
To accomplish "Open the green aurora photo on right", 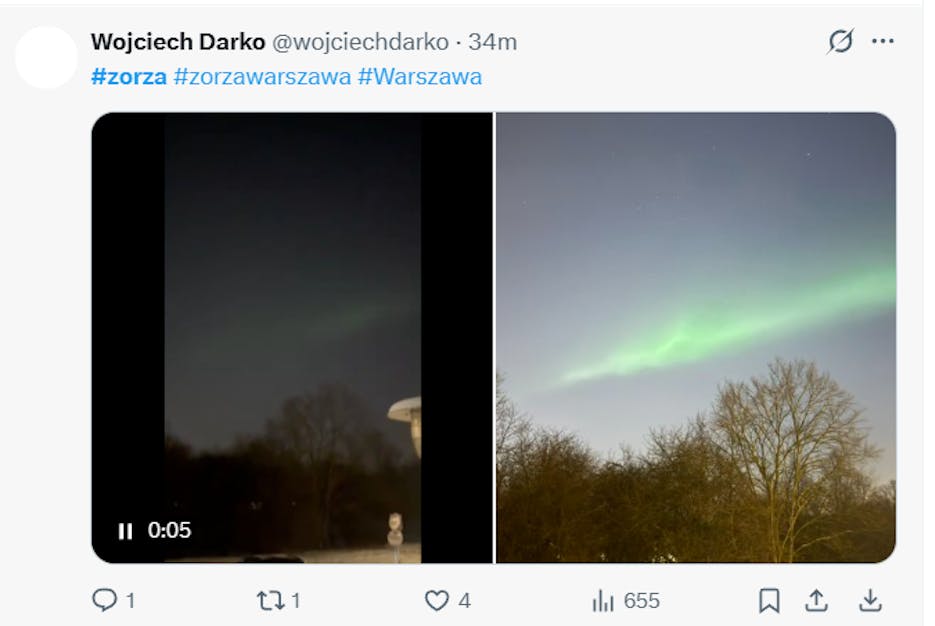I will (x=695, y=337).
